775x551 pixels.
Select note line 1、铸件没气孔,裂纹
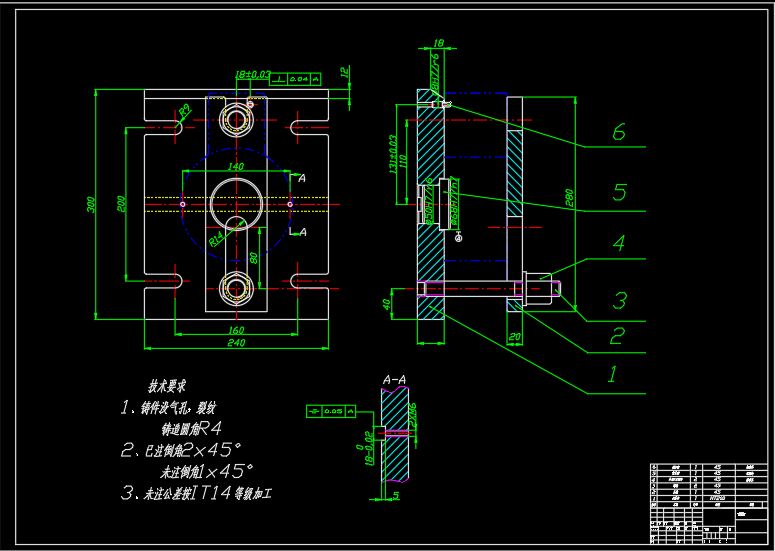coord(168,408)
